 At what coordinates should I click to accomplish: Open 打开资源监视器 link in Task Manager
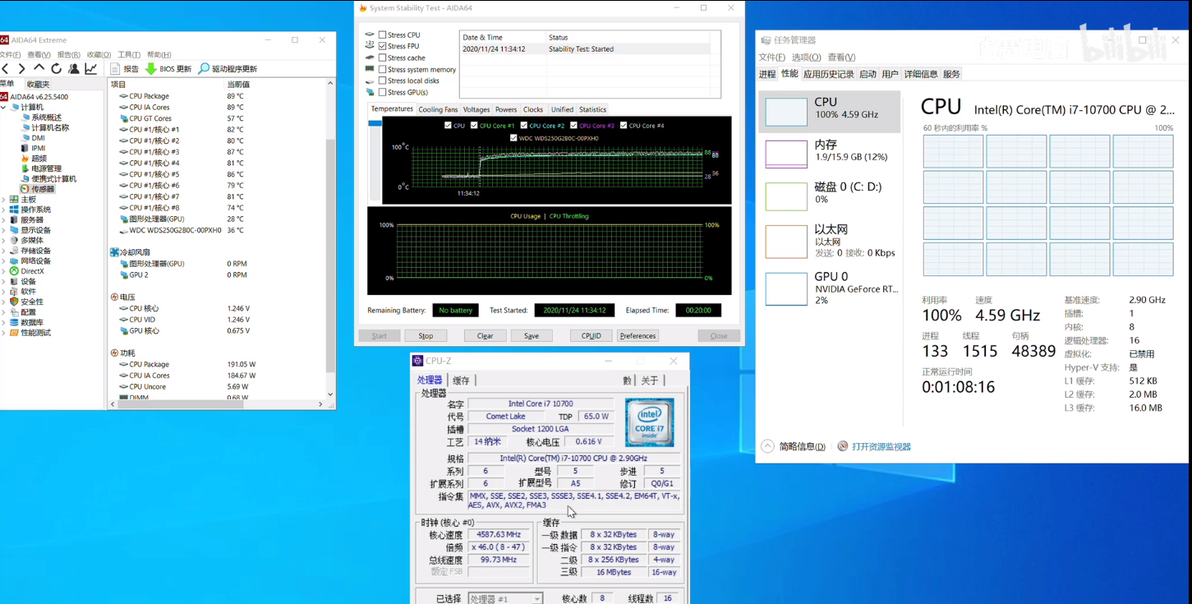tap(881, 447)
